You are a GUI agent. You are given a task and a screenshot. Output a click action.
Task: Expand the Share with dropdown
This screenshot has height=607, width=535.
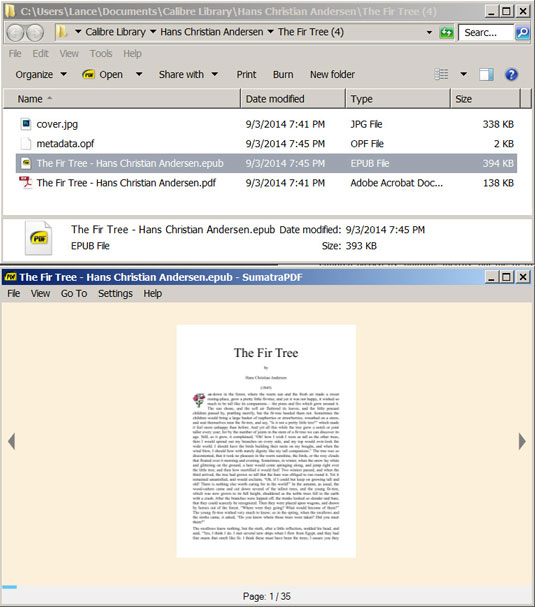pos(214,74)
